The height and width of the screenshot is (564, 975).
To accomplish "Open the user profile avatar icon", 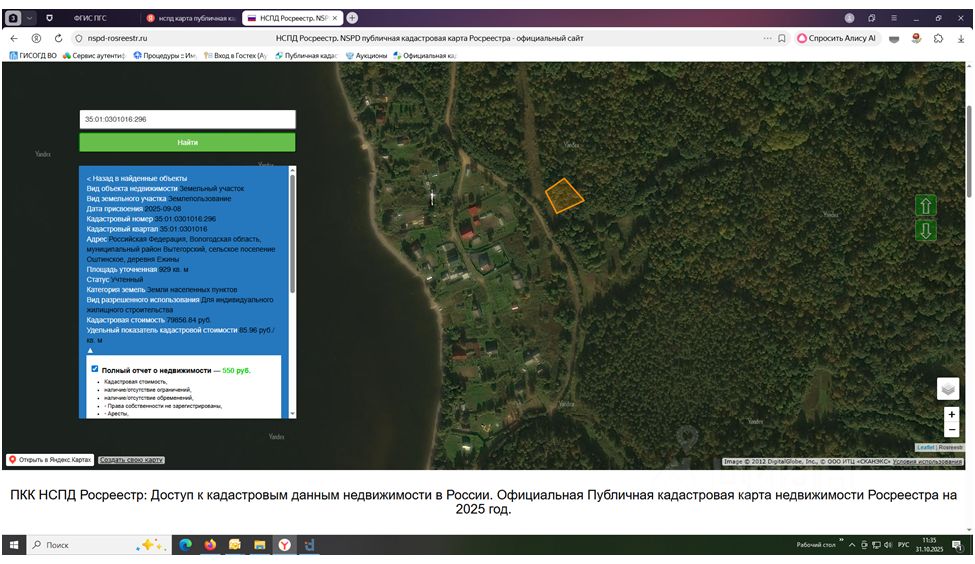I will click(x=849, y=18).
